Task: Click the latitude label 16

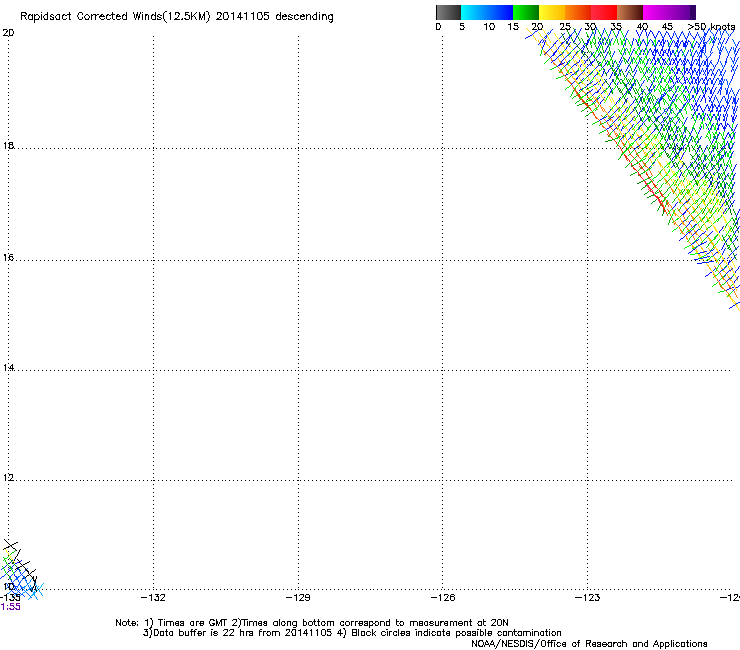Action: pos(8,257)
